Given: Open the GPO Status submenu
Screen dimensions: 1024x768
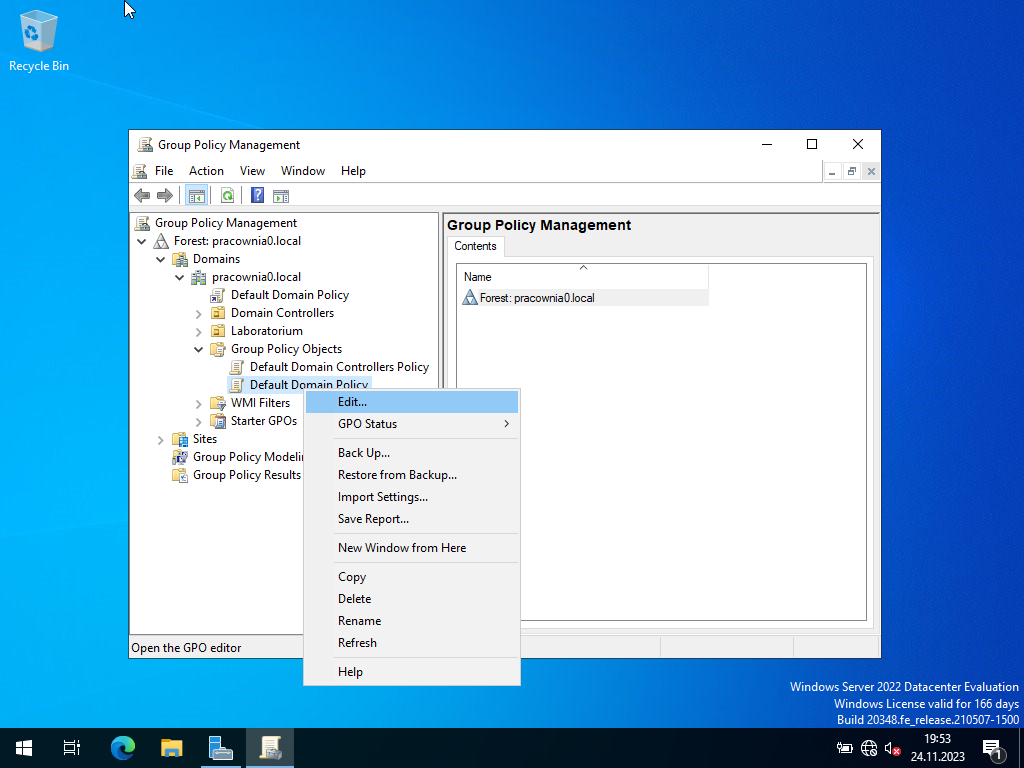Looking at the screenshot, I should [x=412, y=424].
